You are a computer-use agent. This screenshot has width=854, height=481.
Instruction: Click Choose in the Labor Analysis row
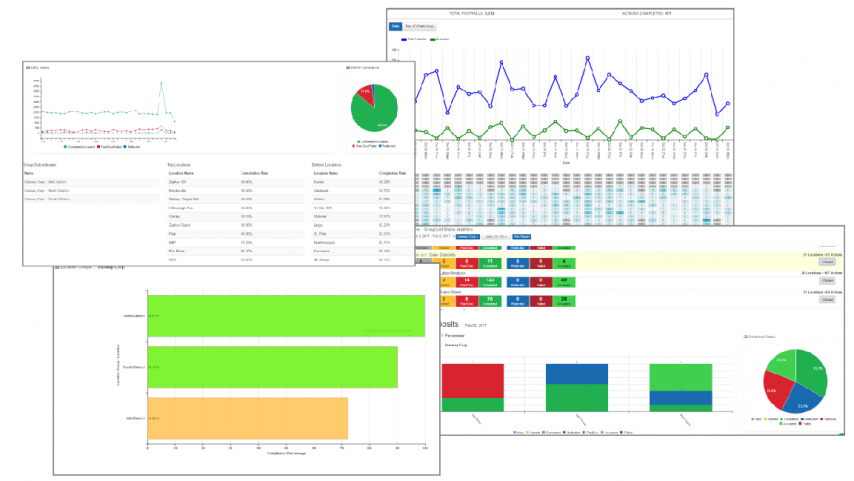click(x=827, y=281)
